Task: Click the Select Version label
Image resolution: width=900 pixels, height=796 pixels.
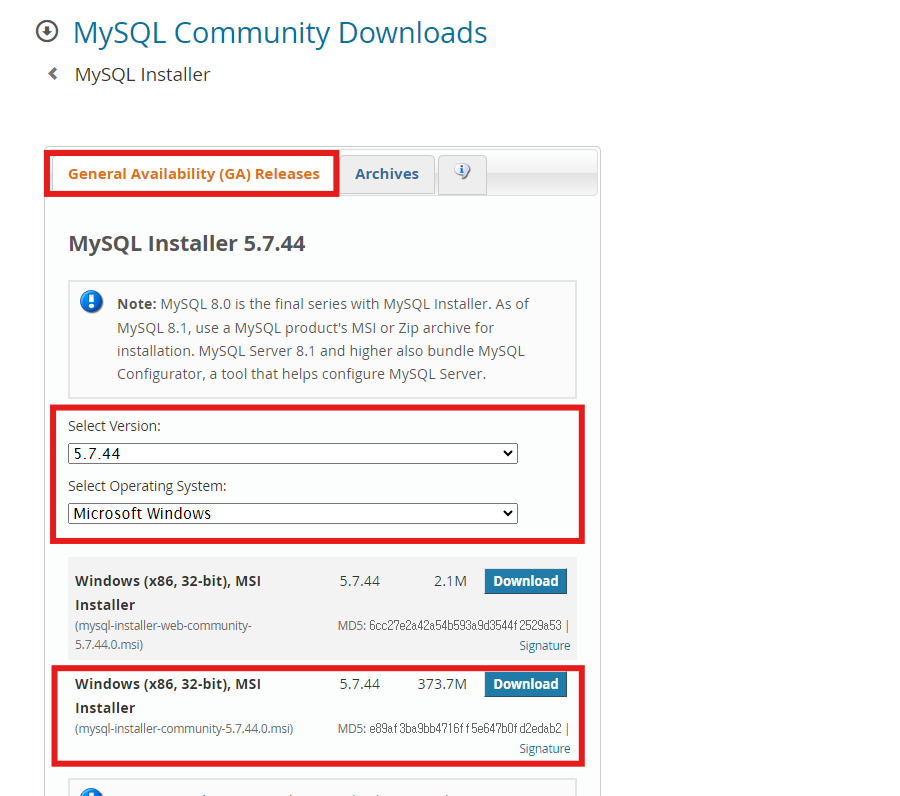Action: [x=114, y=426]
